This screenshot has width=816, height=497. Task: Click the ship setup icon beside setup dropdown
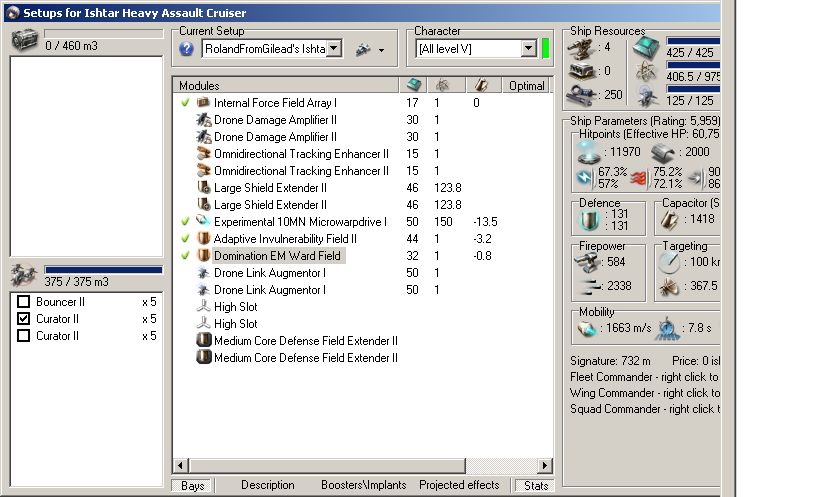[363, 49]
